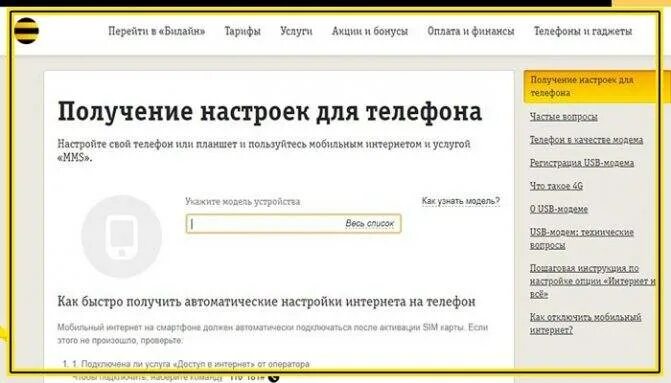Viewport: 671px width, 383px height.
Task: Open Телефоны и гаджеты menu
Action: 583,31
